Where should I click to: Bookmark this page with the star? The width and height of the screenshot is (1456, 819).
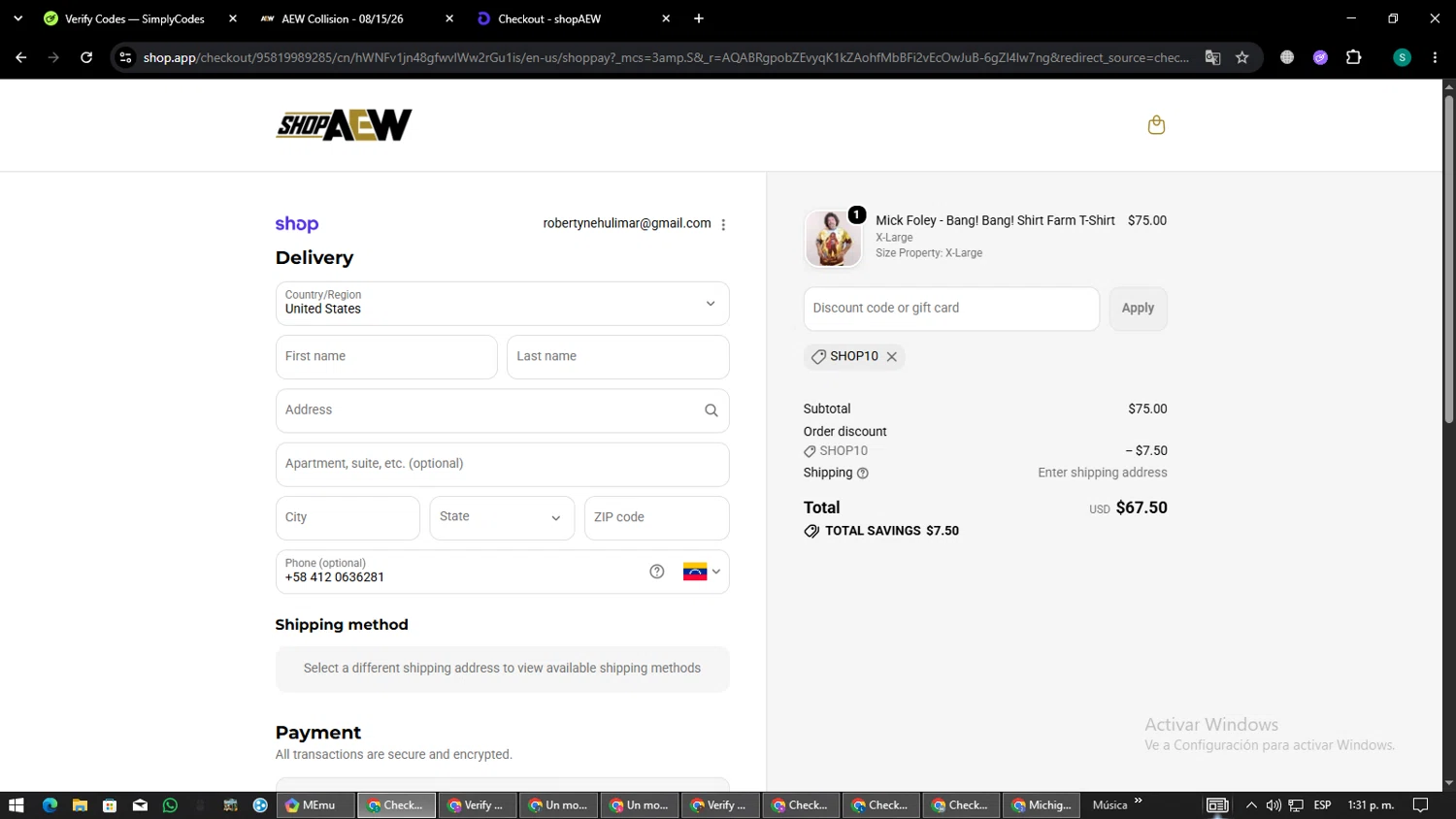click(x=1241, y=57)
